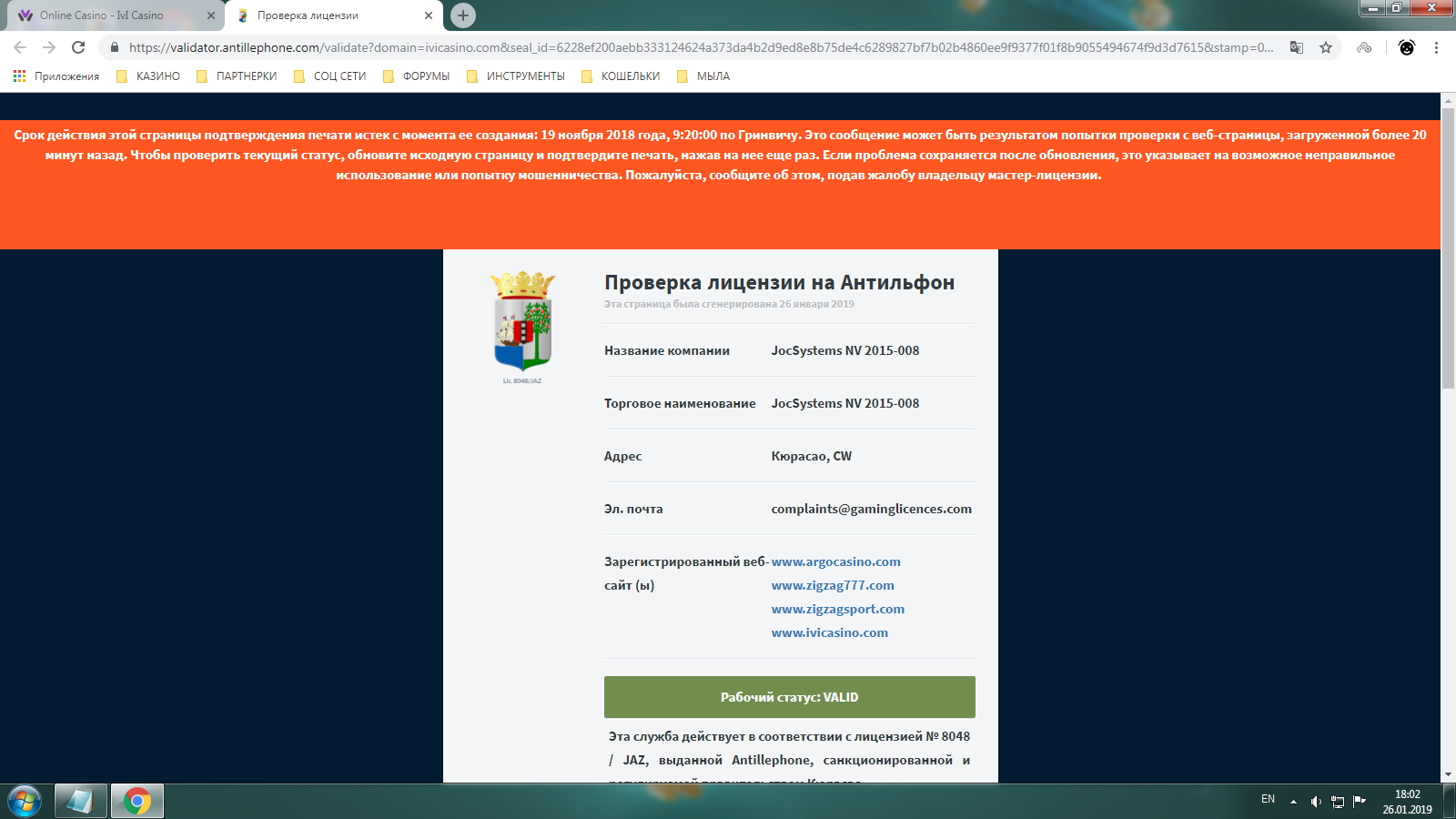
Task: Click the green Рабочий статус: VALID banner
Action: click(x=790, y=697)
